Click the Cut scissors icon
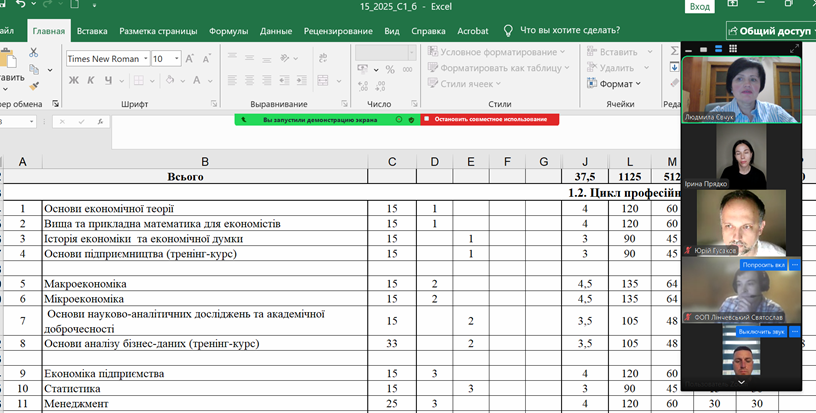Image resolution: width=816 pixels, height=413 pixels. (x=33, y=53)
